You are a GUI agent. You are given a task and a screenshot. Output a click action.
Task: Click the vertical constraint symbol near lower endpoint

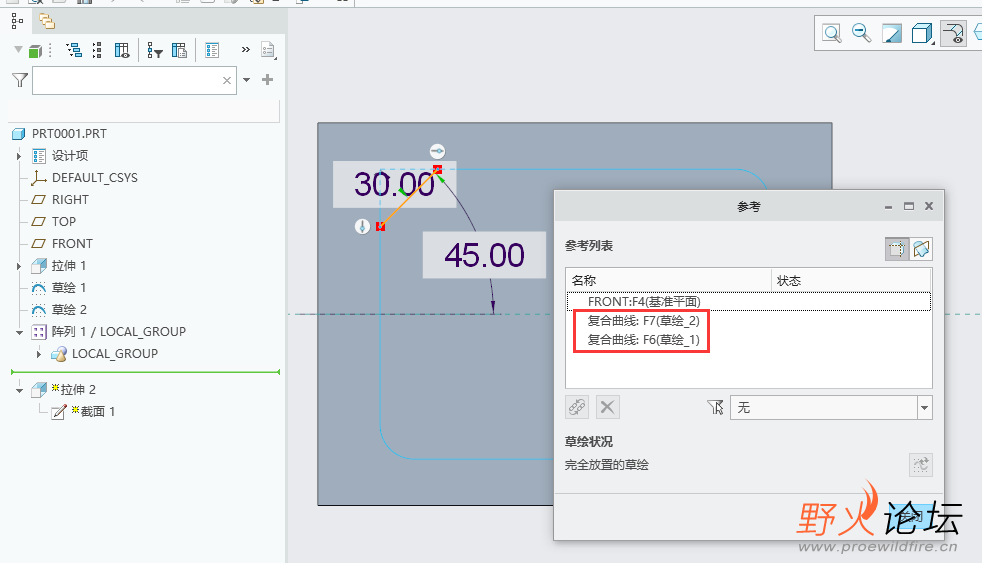click(362, 226)
